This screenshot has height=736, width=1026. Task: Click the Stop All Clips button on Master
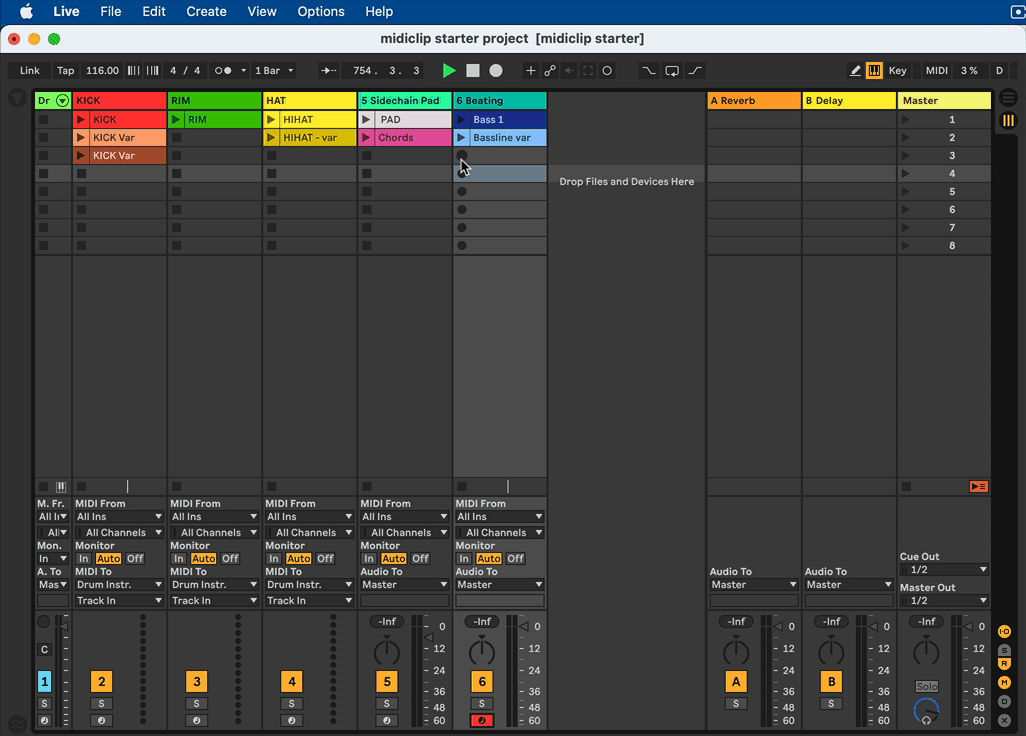(978, 487)
